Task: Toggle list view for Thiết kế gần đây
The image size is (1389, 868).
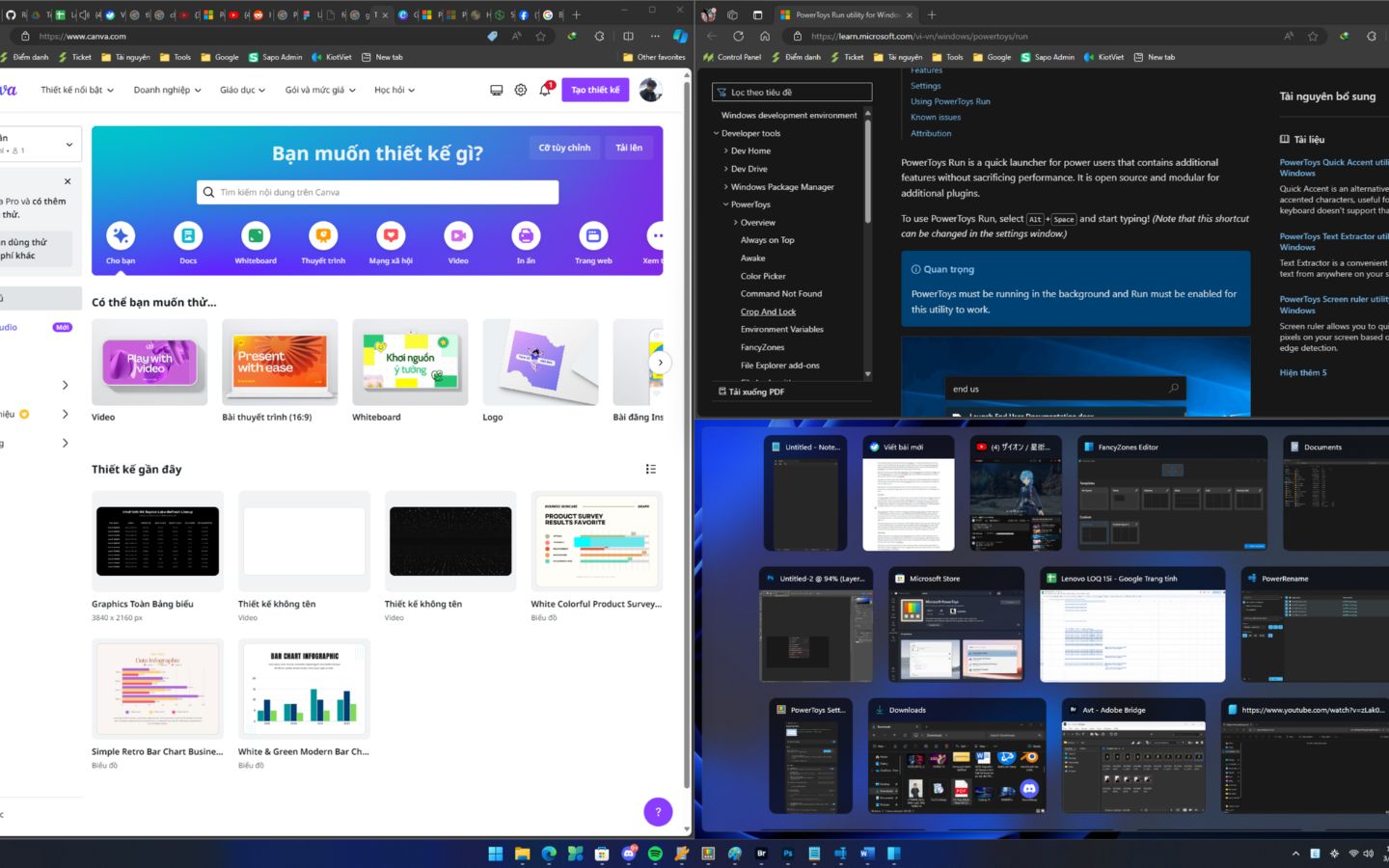Action: click(651, 470)
